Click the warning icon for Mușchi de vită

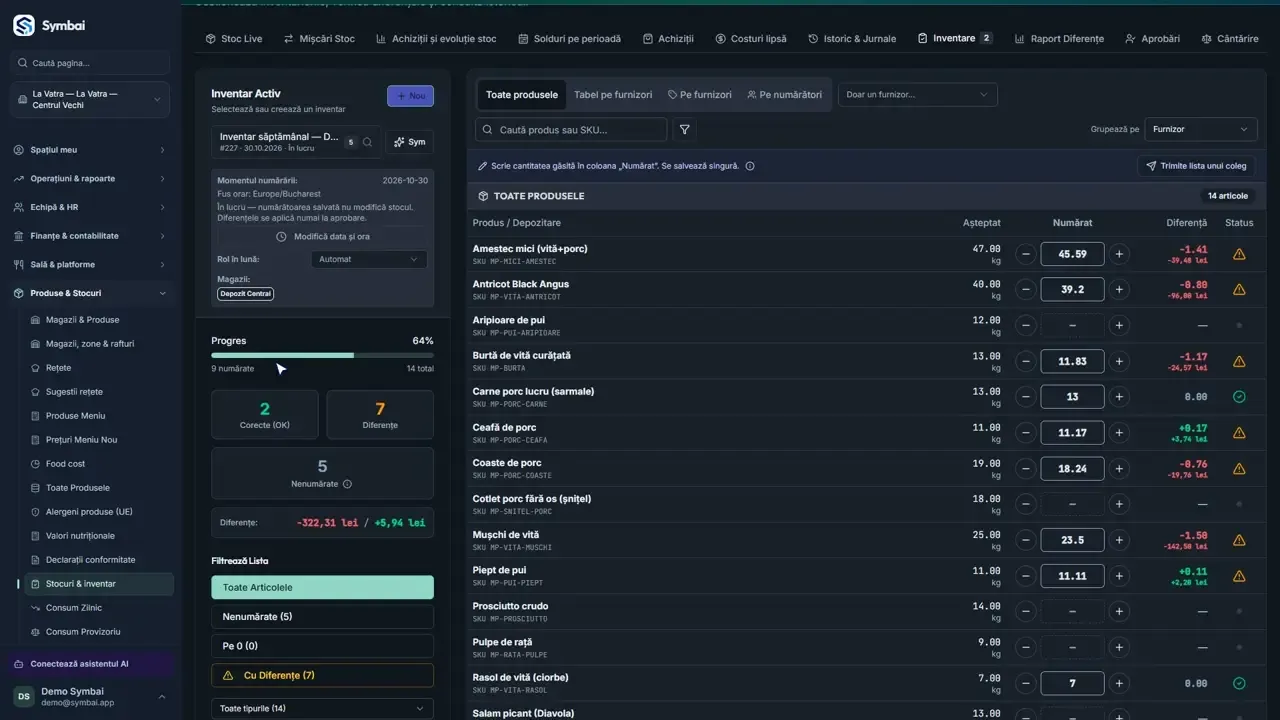pyautogui.click(x=1239, y=540)
